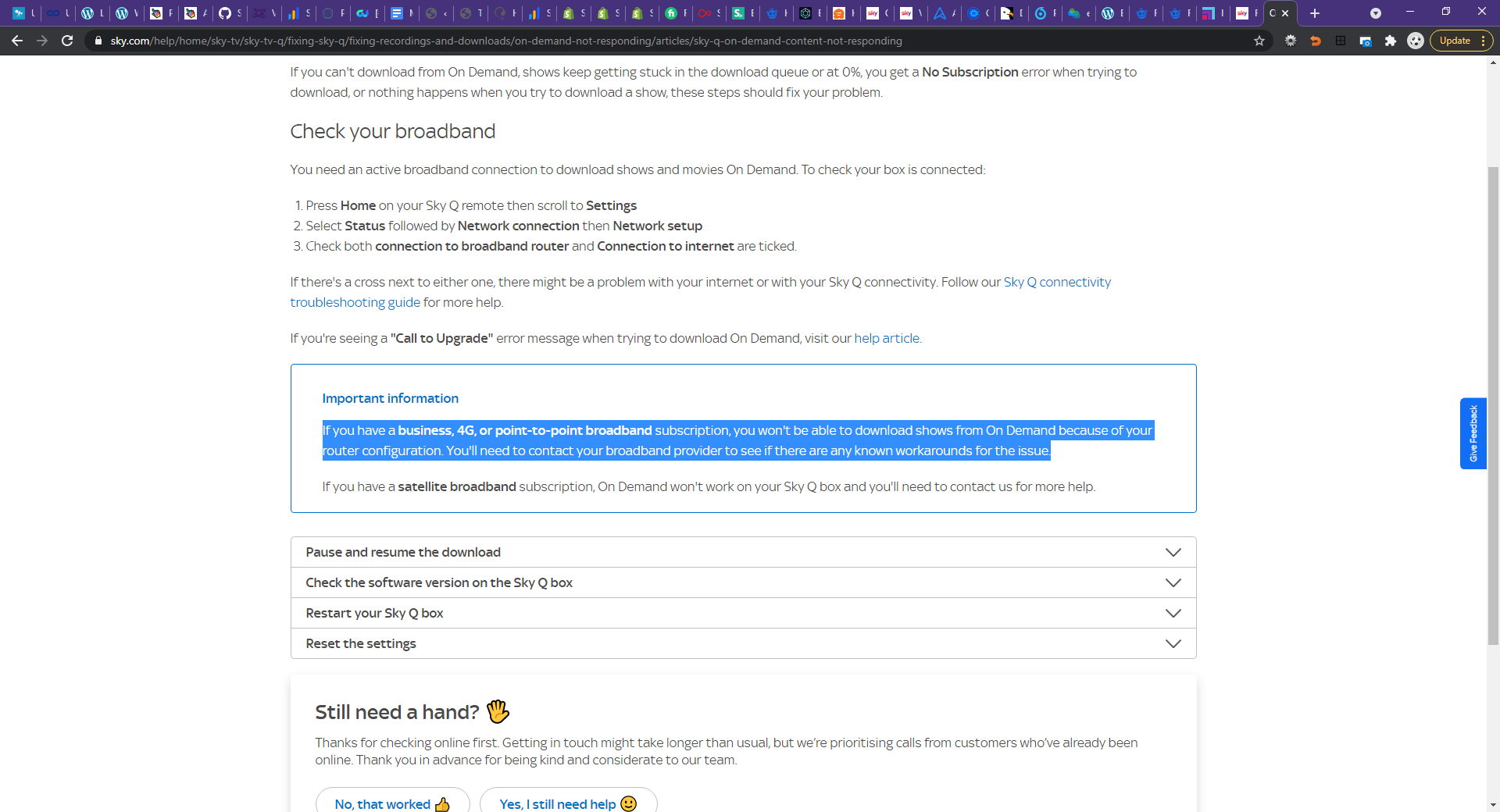Open the soccer ball profile avatar
This screenshot has width=1500, height=812.
pyautogui.click(x=1416, y=41)
